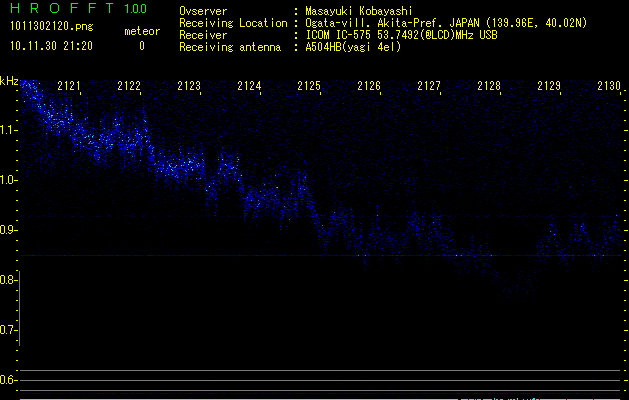629x400 pixels.
Task: Click the 2121 time marker
Action: click(69, 86)
